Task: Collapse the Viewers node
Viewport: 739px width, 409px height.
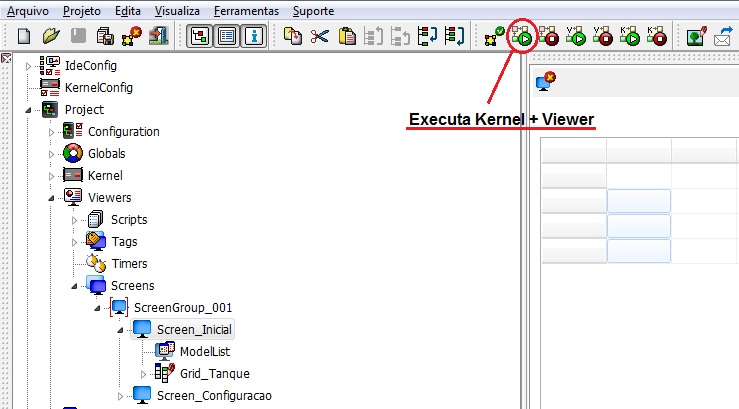Action: 51,198
